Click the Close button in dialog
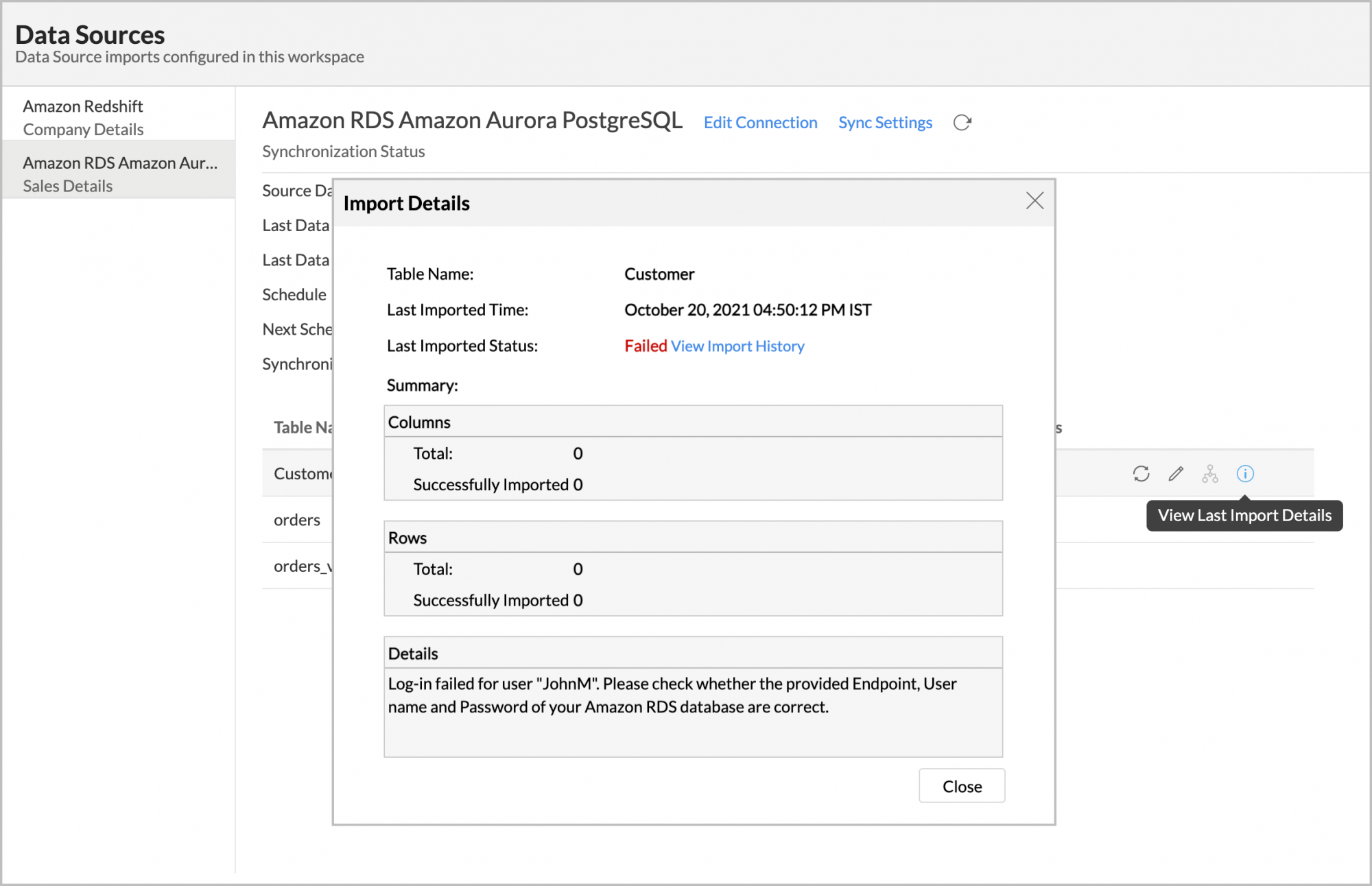This screenshot has width=1372, height=886. click(x=962, y=786)
